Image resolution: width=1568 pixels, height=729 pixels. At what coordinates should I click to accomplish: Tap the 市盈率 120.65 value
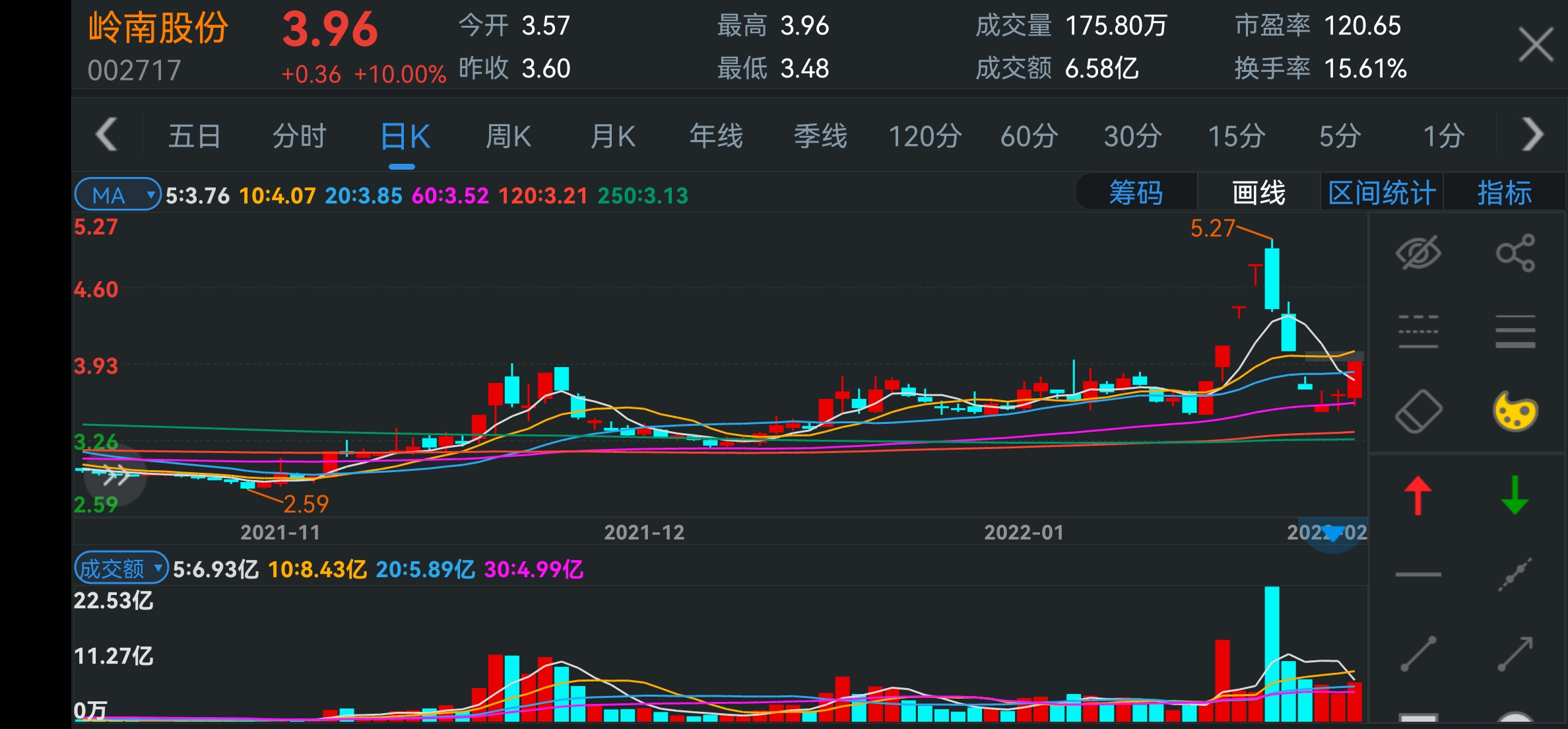point(1318,26)
